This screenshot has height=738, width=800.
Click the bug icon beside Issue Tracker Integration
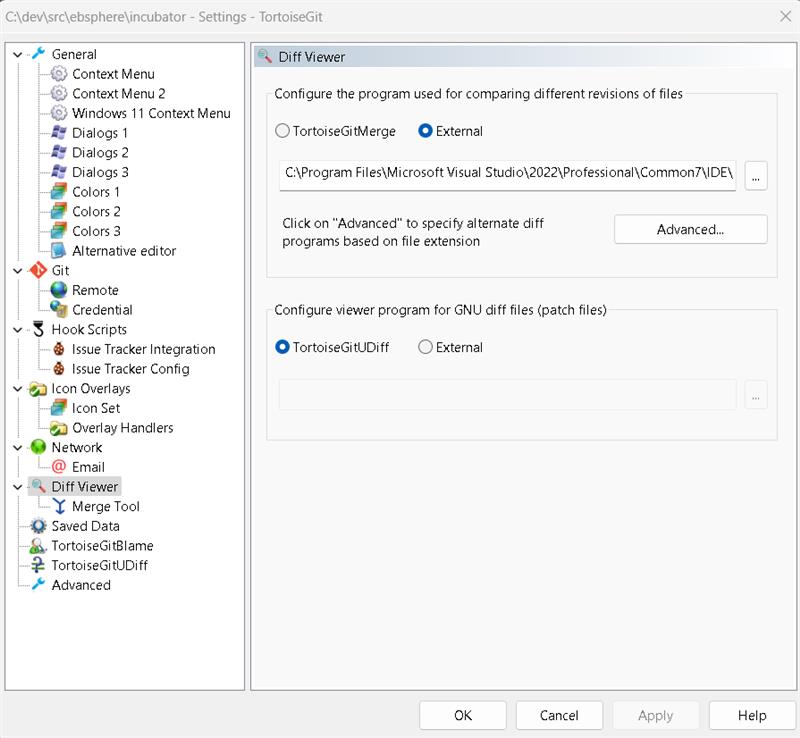(59, 349)
